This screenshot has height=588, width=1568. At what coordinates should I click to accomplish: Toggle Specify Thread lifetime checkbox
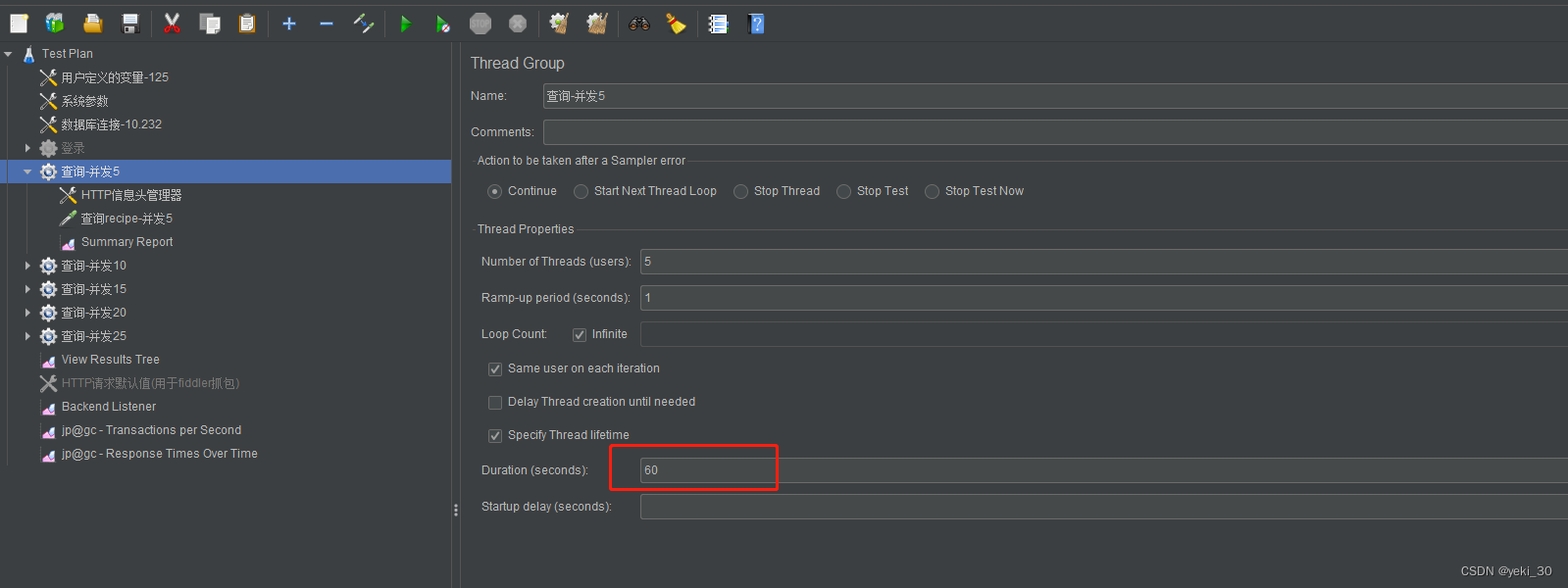(495, 435)
